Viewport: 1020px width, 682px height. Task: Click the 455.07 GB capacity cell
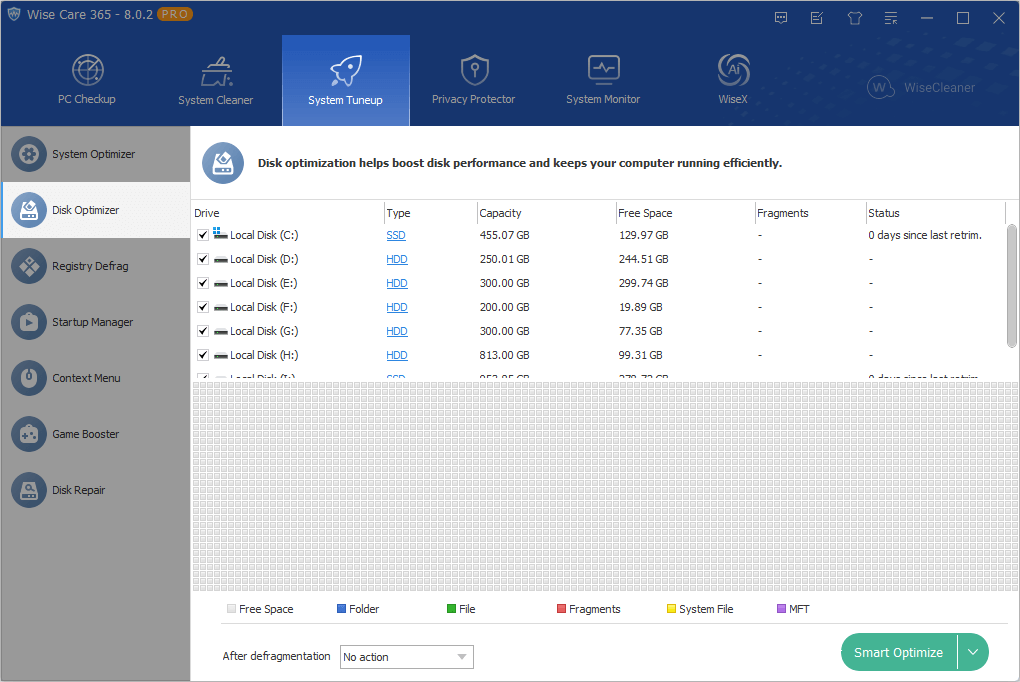(x=504, y=235)
